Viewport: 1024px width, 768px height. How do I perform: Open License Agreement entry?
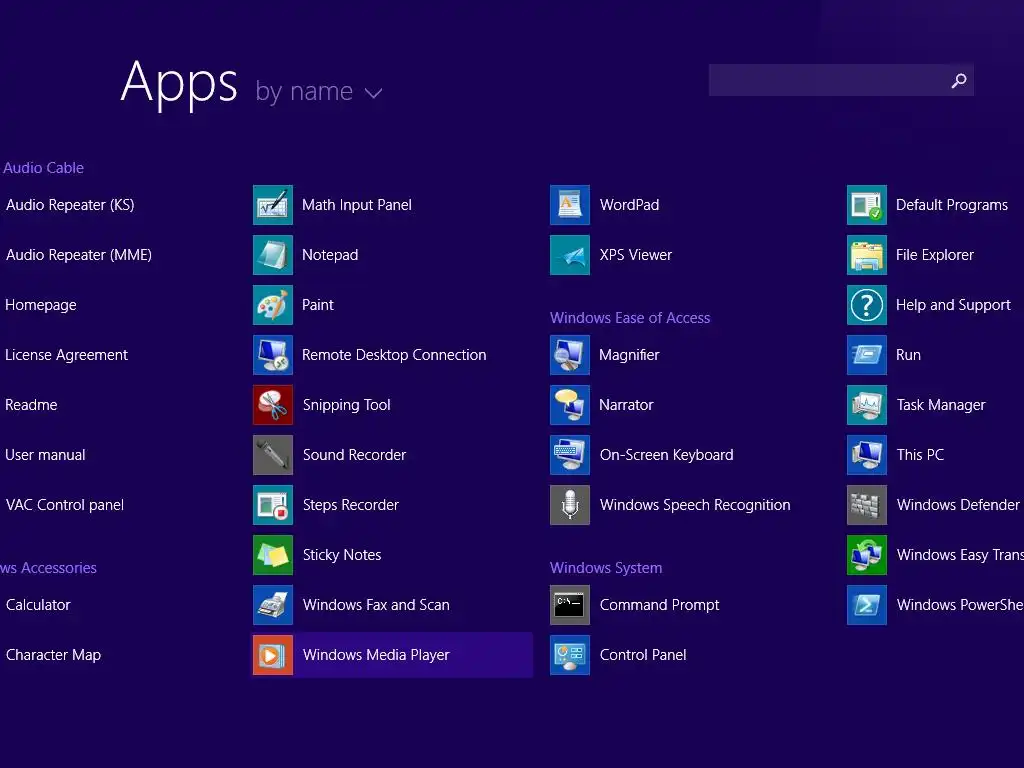[x=66, y=355]
